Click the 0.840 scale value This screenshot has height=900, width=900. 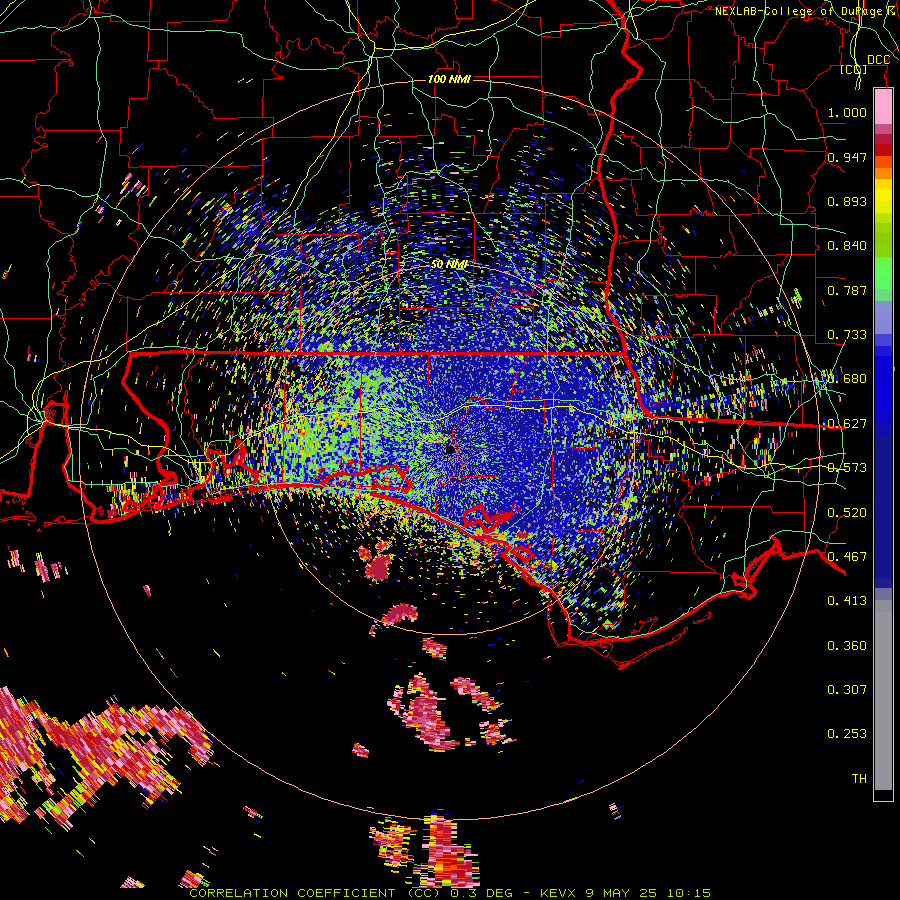[847, 246]
